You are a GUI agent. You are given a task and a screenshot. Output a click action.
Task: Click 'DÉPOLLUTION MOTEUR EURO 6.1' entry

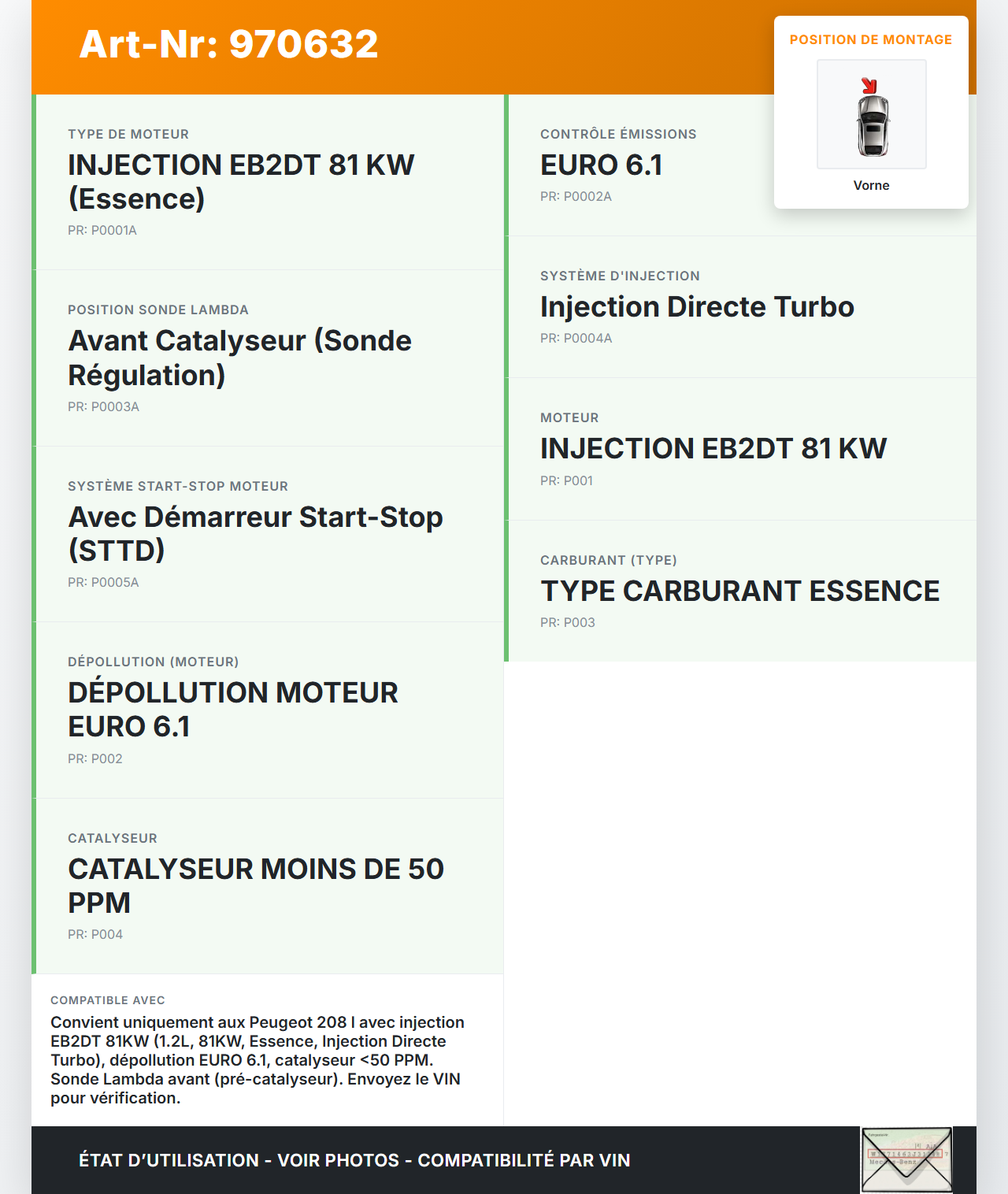(x=233, y=710)
